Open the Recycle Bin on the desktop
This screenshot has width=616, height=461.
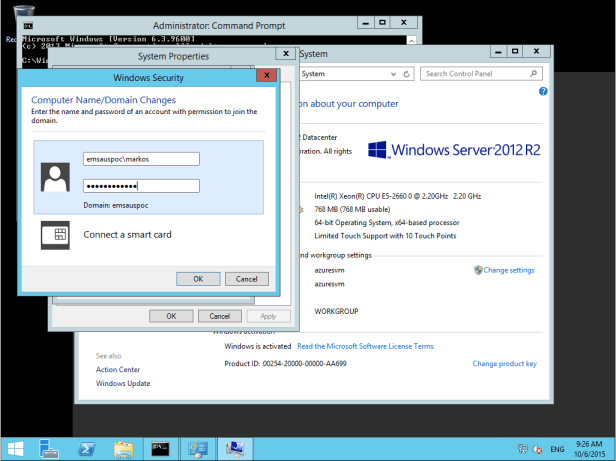coord(25,13)
